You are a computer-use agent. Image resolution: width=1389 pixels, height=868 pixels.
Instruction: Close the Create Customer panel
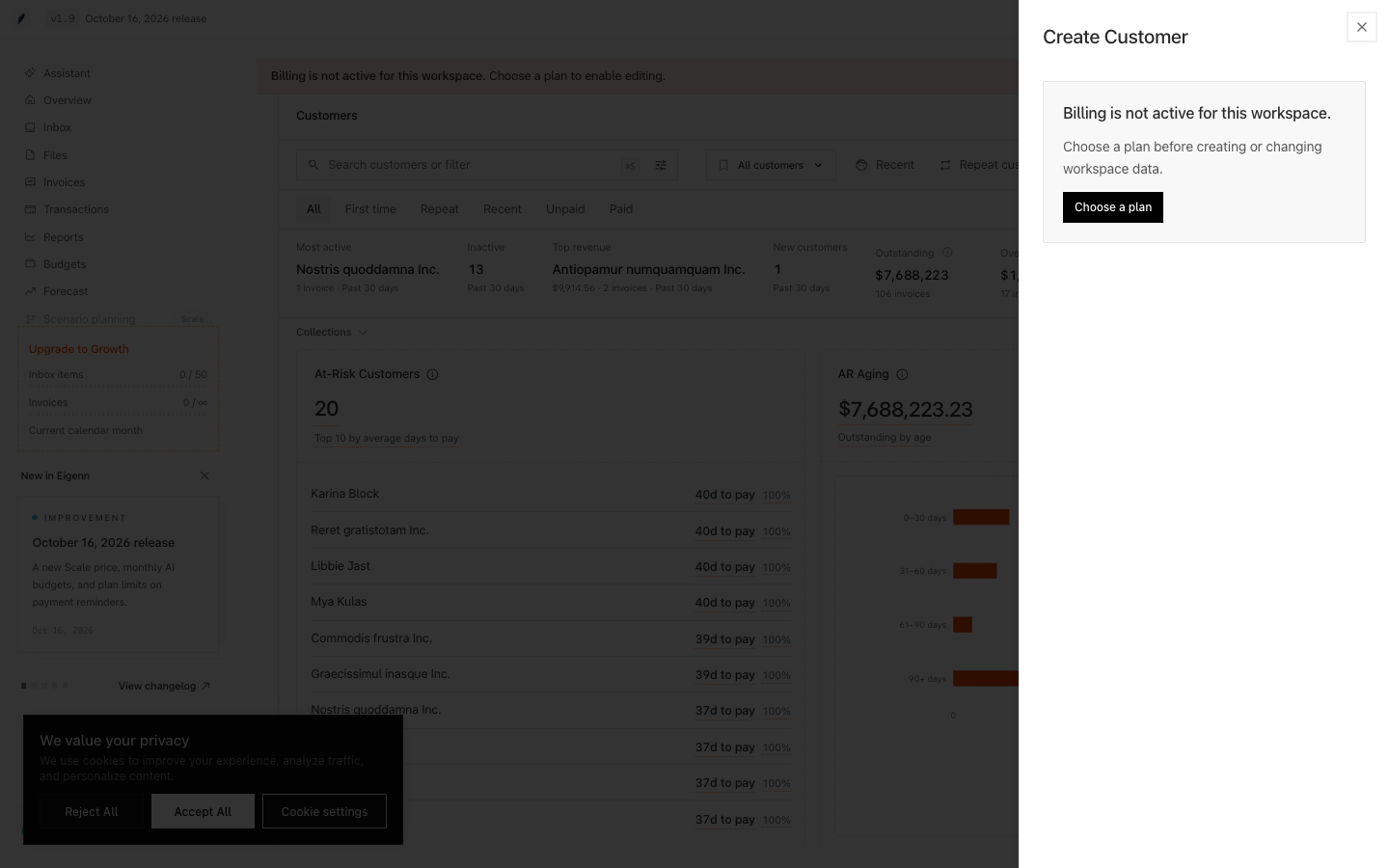pyautogui.click(x=1361, y=27)
